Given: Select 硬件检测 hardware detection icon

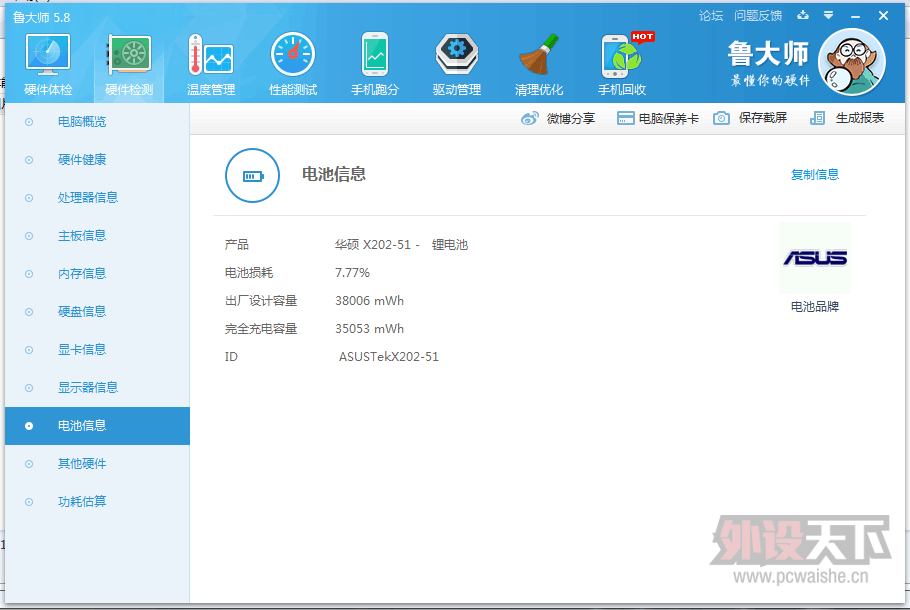Looking at the screenshot, I should pos(129,55).
